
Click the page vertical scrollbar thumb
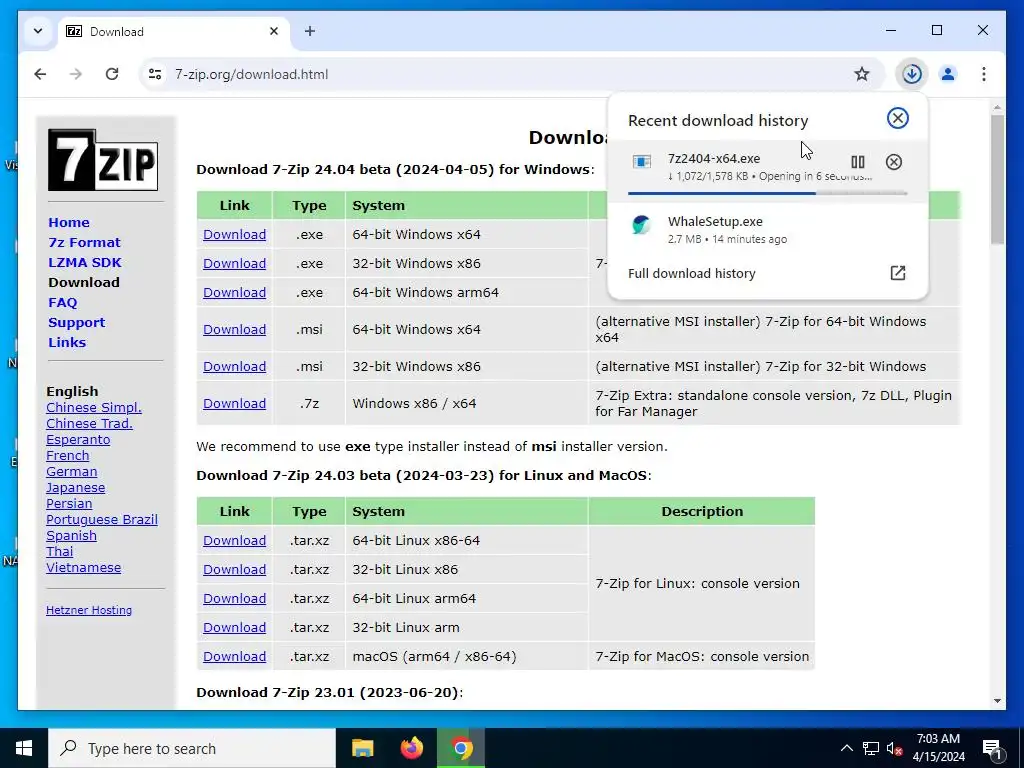point(997,180)
